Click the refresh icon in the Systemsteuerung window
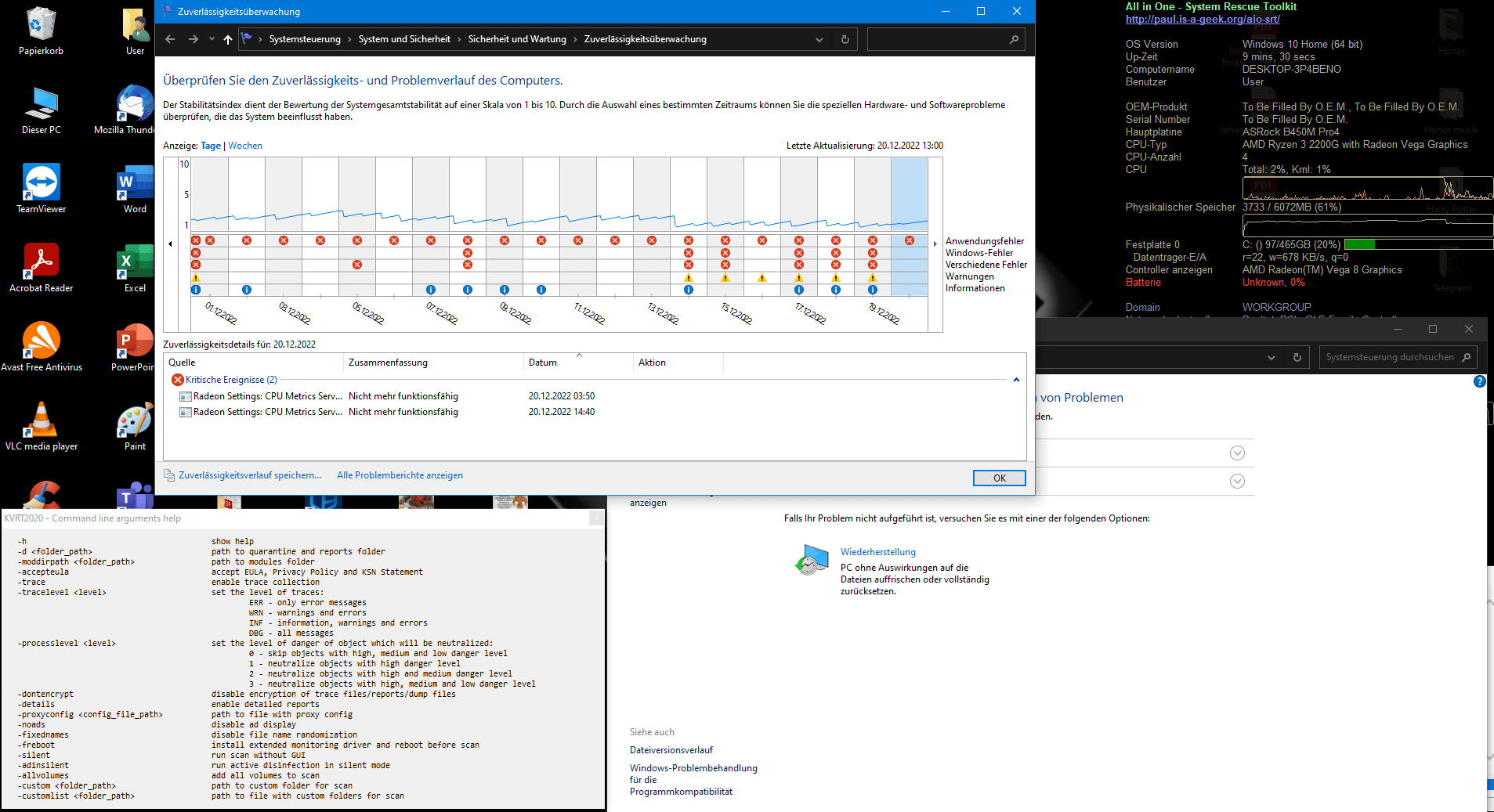 click(1297, 357)
